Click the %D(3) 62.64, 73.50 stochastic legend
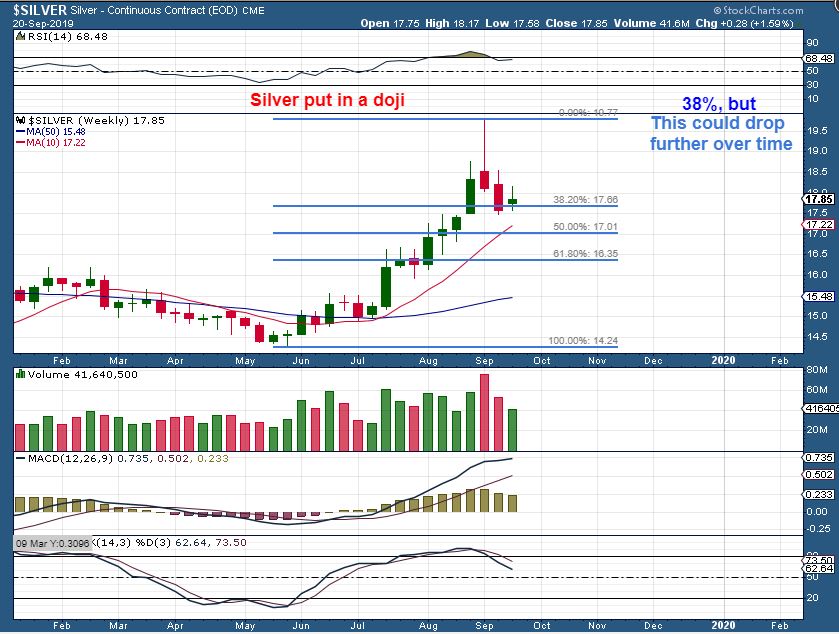This screenshot has width=839, height=634. [x=190, y=543]
